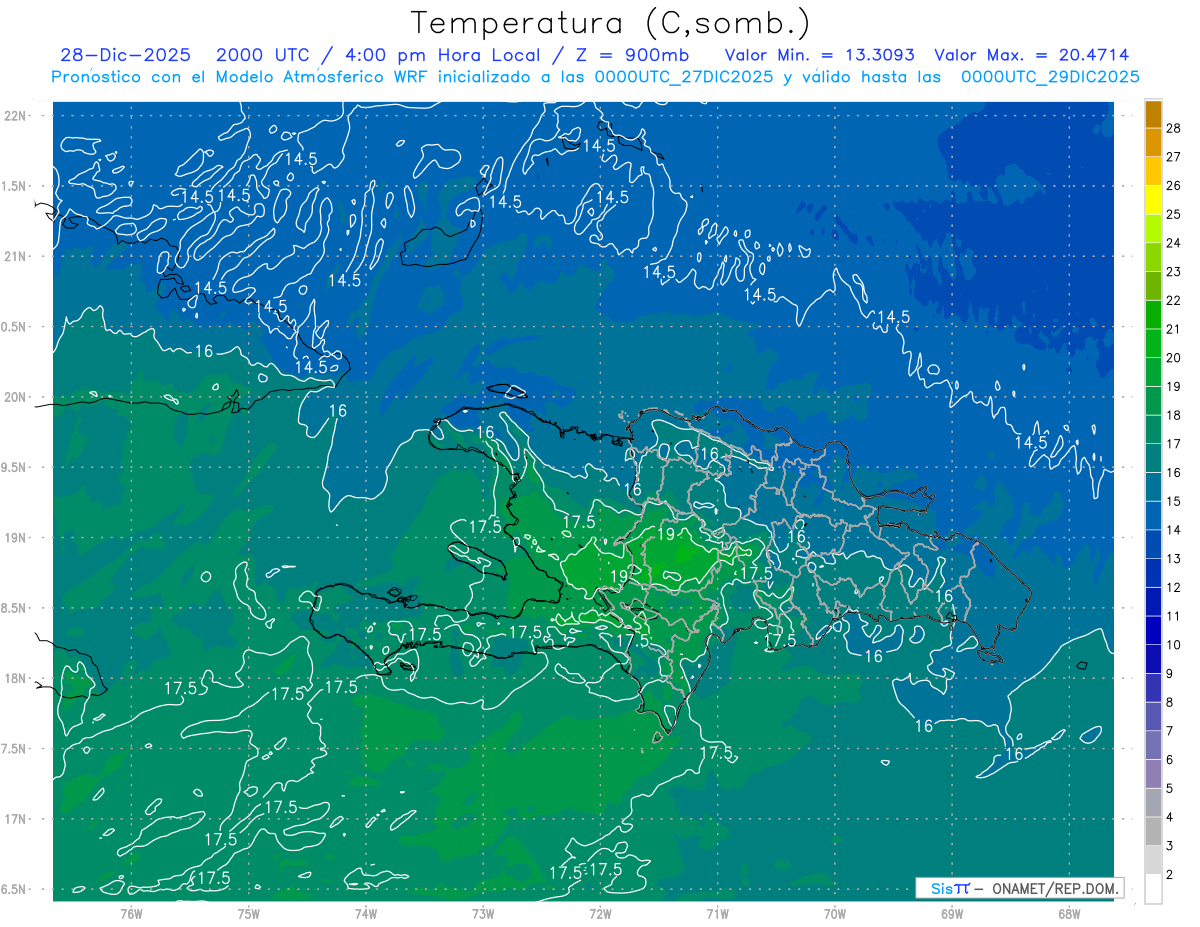Click the longitude axis label "75W"
Image resolution: width=1200 pixels, height=927 pixels.
(x=249, y=913)
